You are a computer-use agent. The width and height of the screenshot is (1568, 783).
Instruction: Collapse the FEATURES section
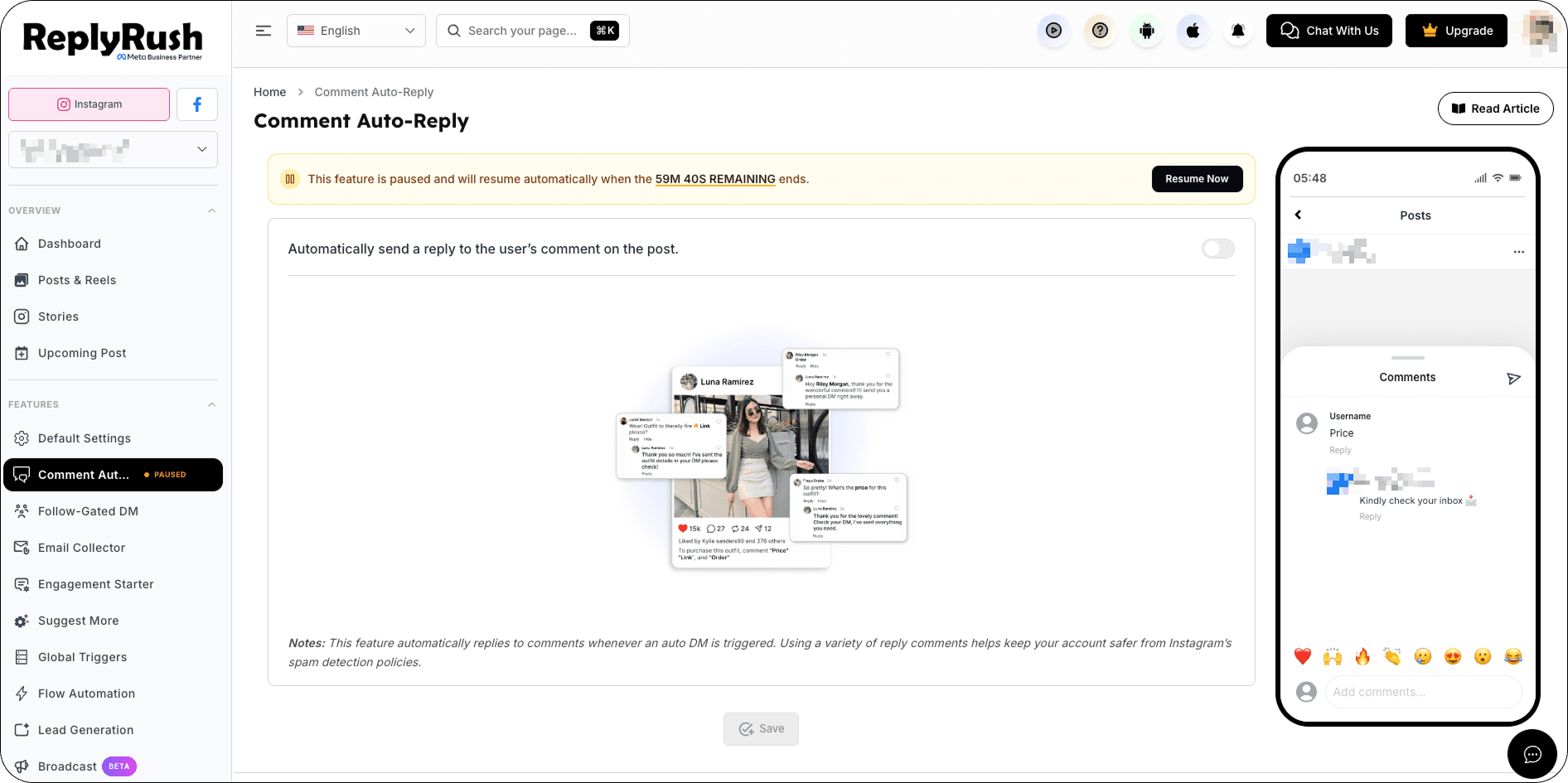coord(211,404)
